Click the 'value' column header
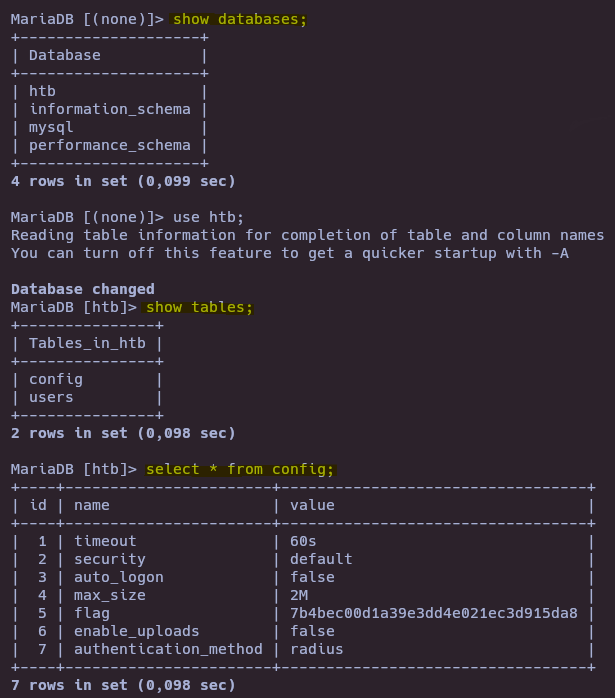This screenshot has width=615, height=698. click(x=312, y=506)
